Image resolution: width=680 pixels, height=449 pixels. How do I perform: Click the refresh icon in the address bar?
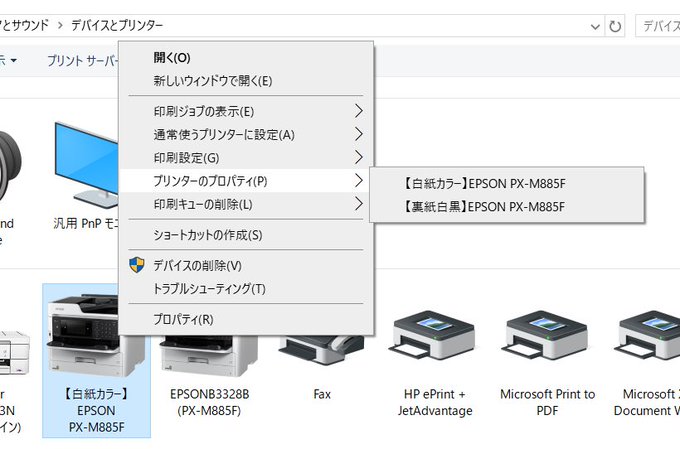(615, 26)
